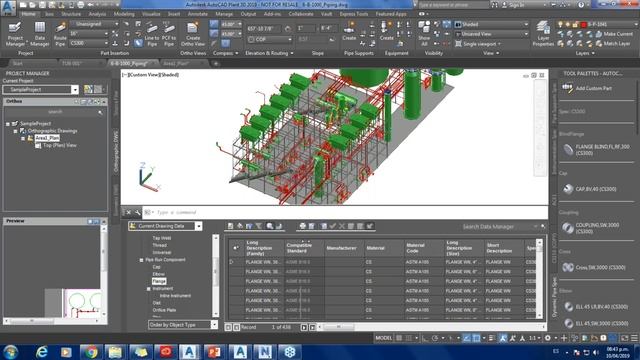640x360 pixels.
Task: Click the Windows Start button
Action: [10, 352]
